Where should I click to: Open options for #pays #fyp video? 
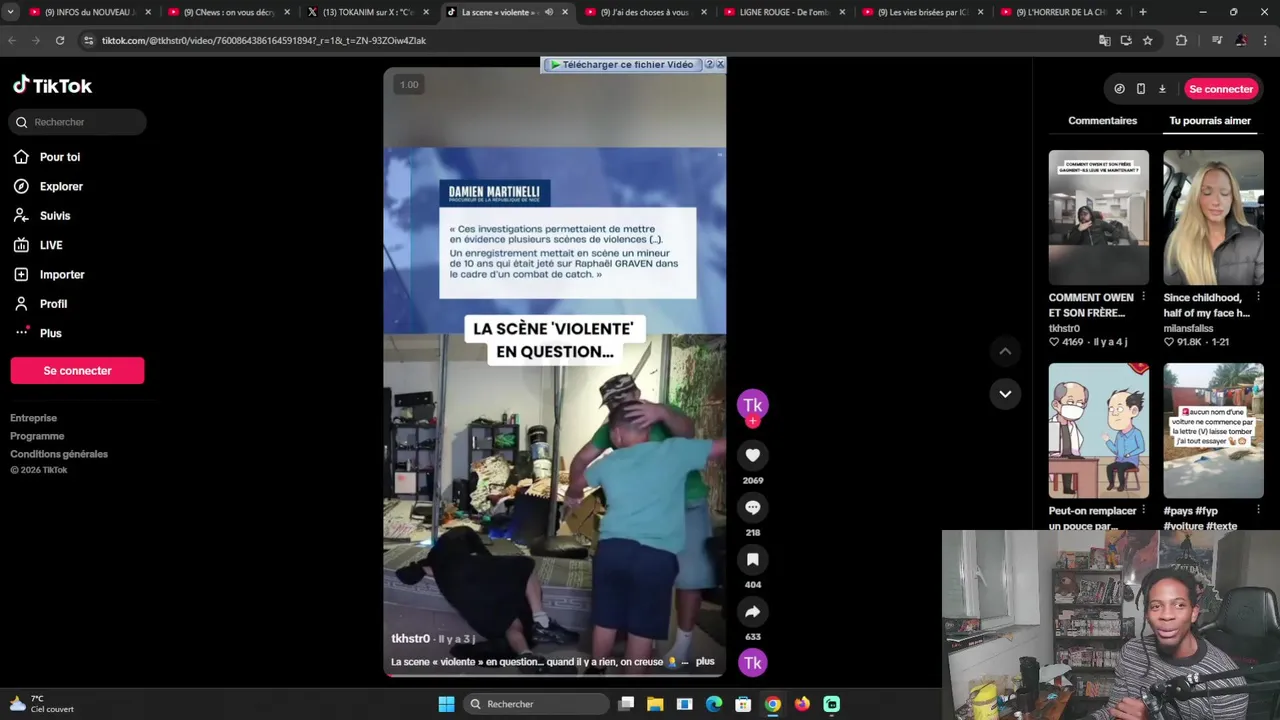(1258, 510)
